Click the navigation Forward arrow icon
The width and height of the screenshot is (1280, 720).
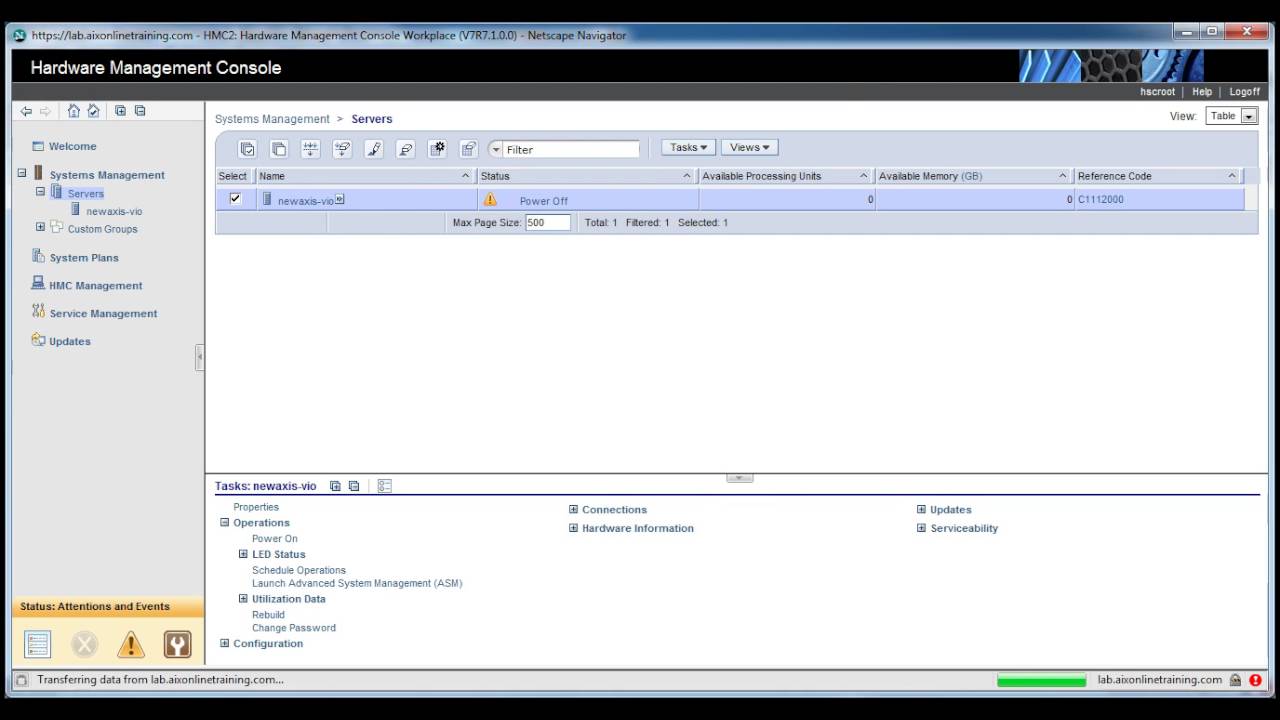45,111
